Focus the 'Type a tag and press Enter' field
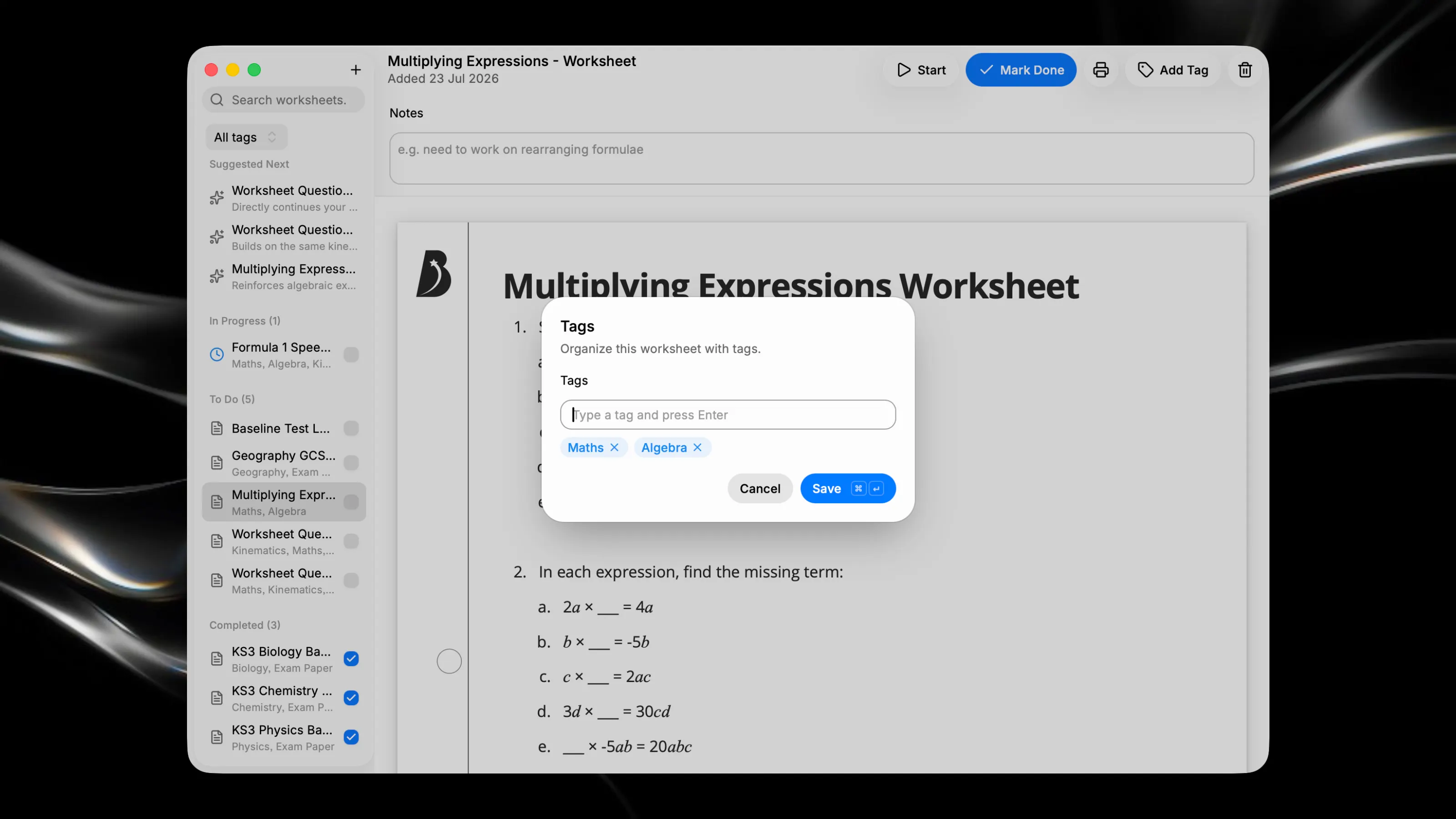 (x=728, y=415)
